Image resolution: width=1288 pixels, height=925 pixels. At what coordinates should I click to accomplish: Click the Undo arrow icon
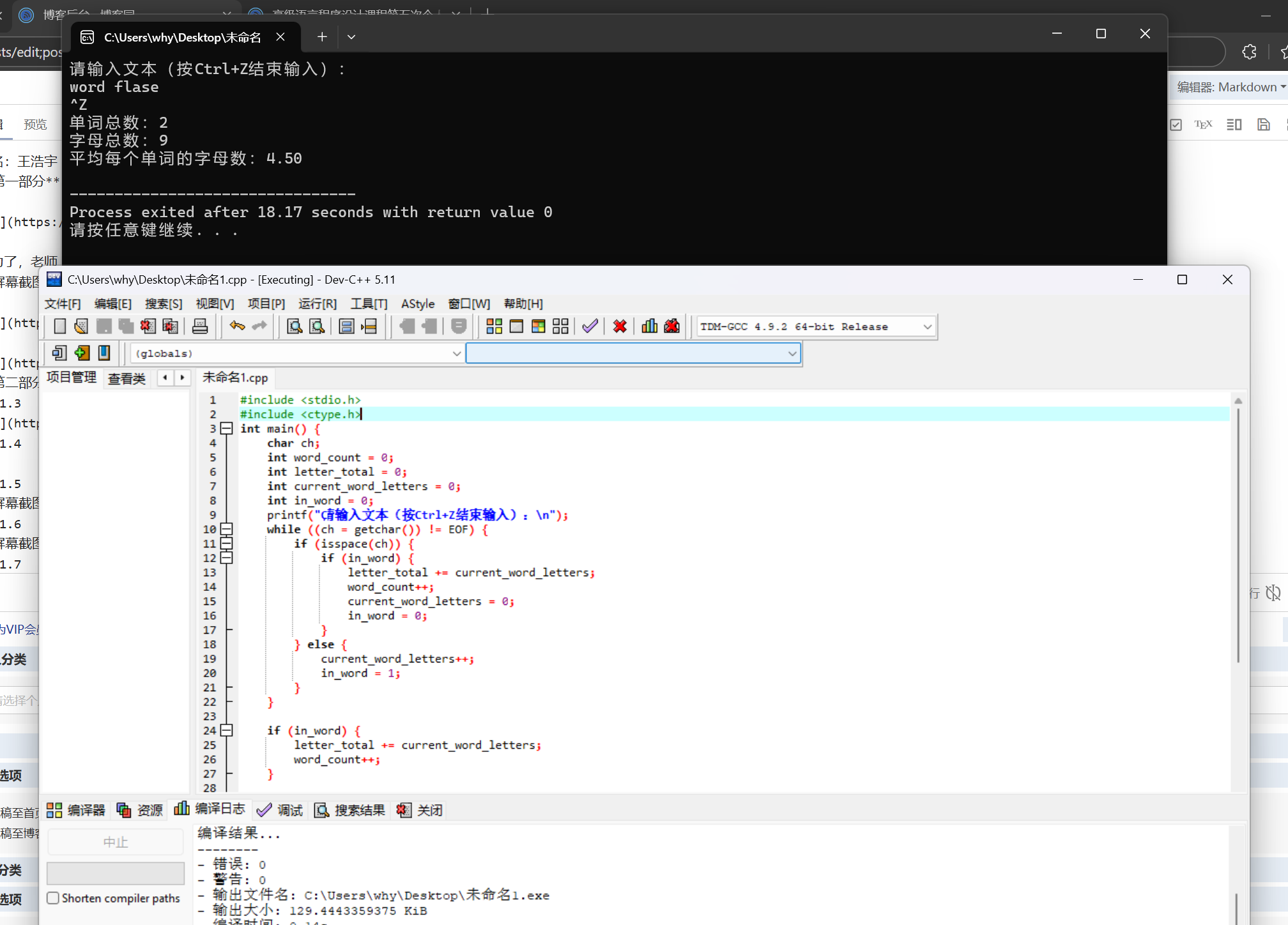(237, 326)
